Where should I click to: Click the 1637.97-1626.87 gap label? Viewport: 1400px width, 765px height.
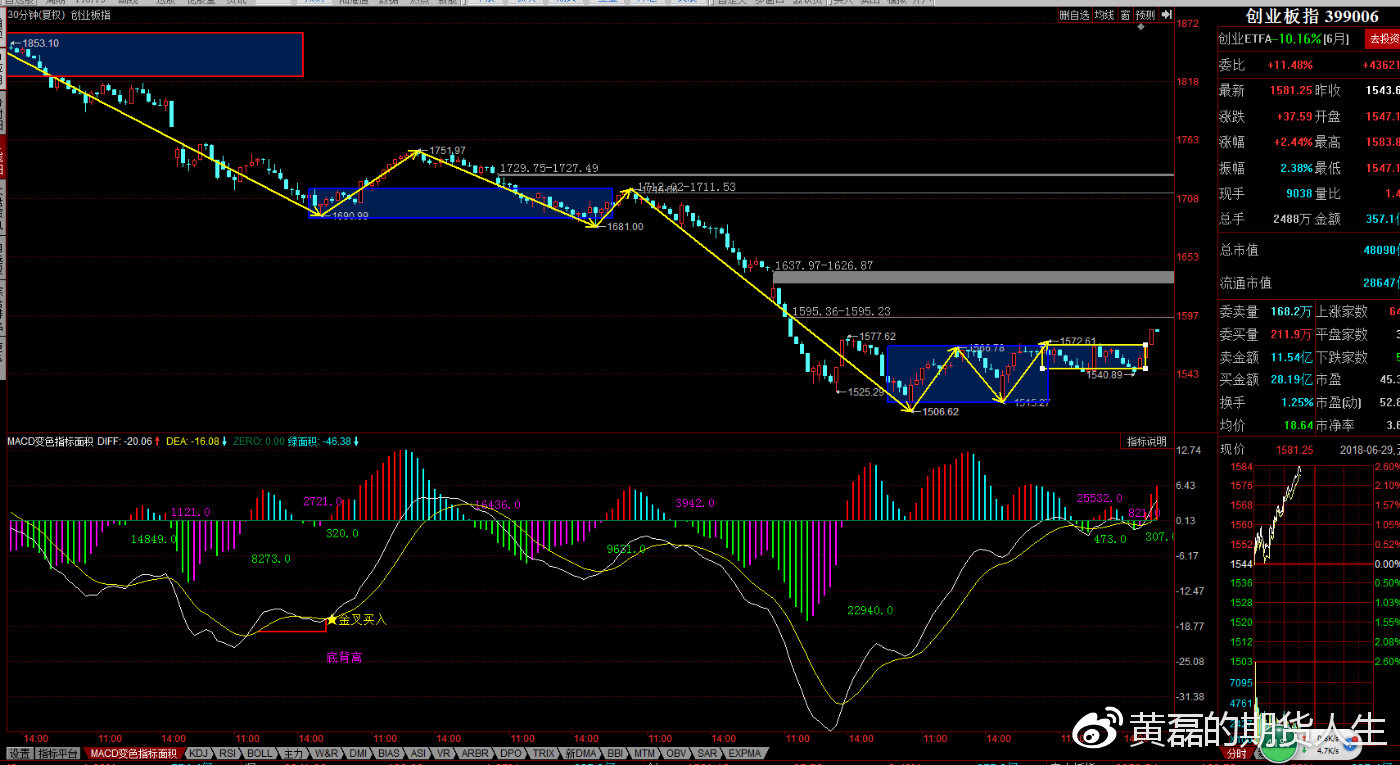824,266
